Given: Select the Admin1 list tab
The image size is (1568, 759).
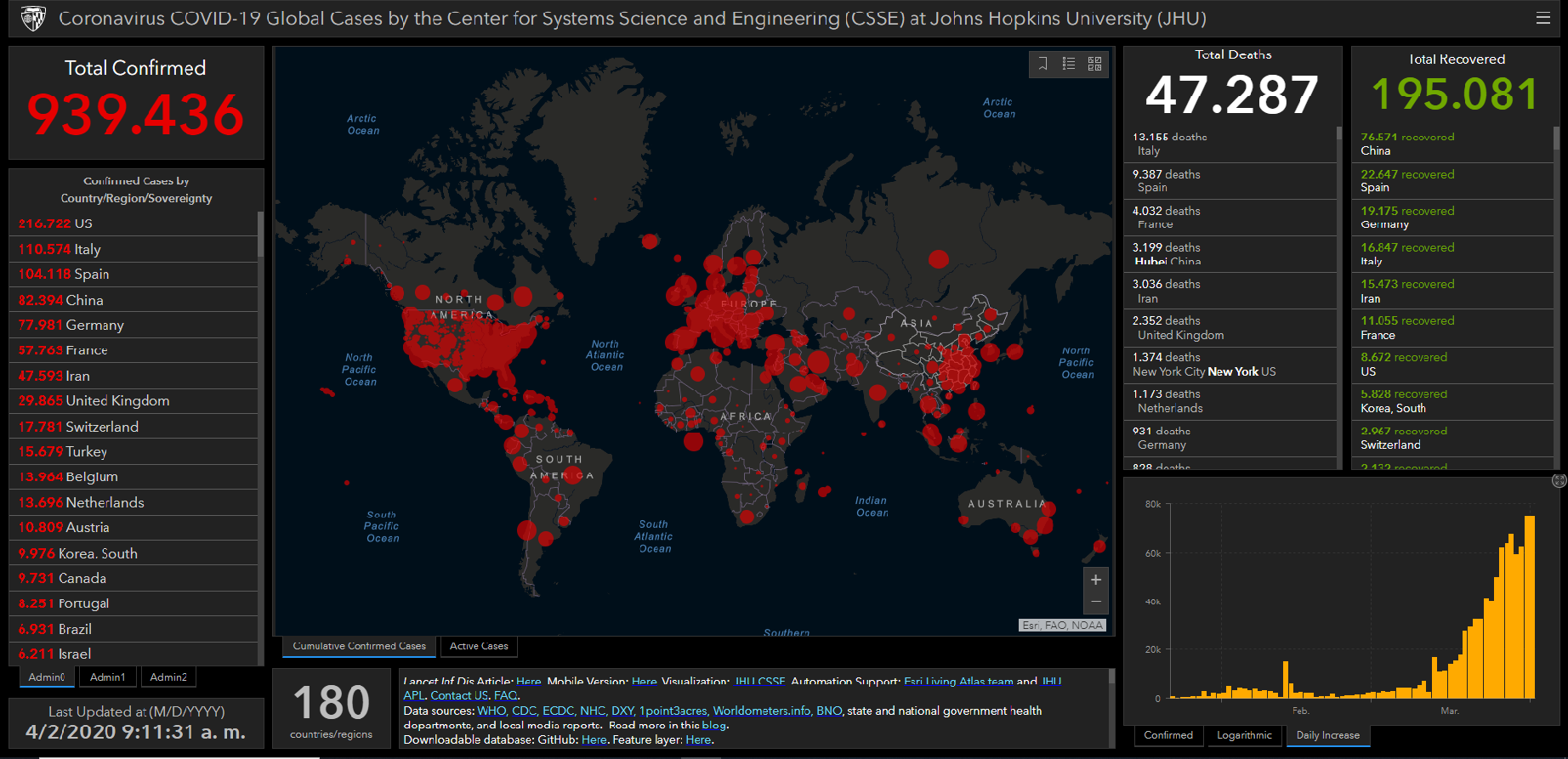Looking at the screenshot, I should 108,677.
